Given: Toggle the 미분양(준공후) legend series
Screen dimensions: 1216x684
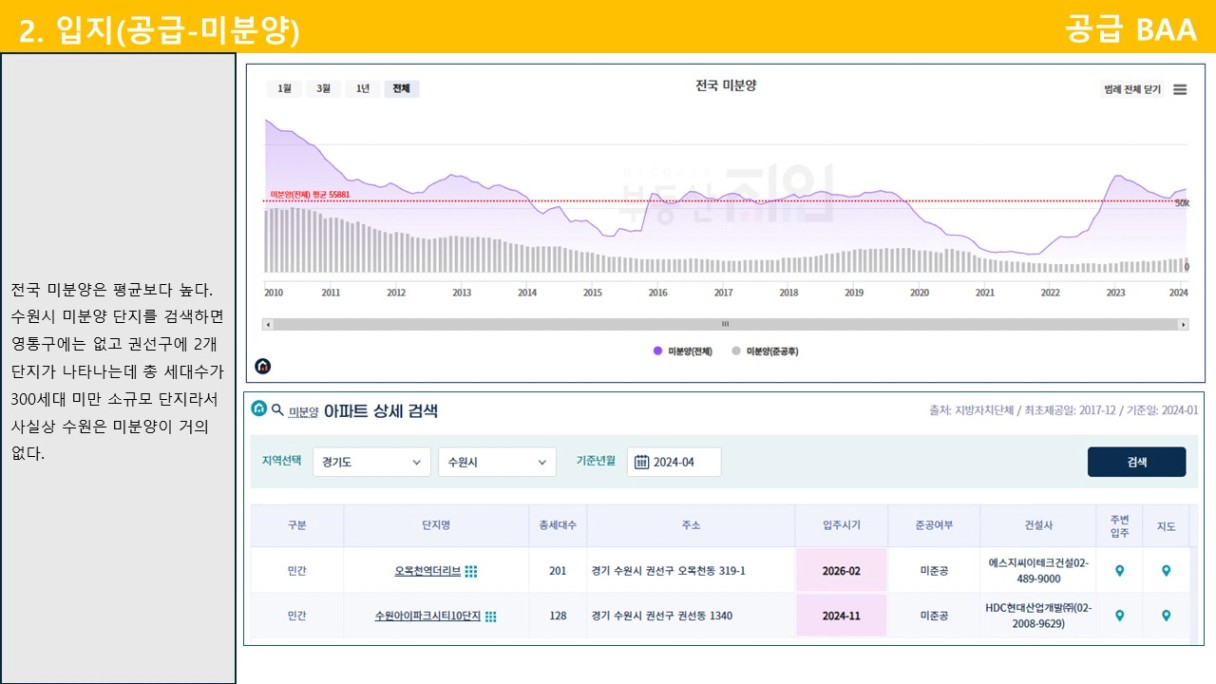Looking at the screenshot, I should point(765,351).
